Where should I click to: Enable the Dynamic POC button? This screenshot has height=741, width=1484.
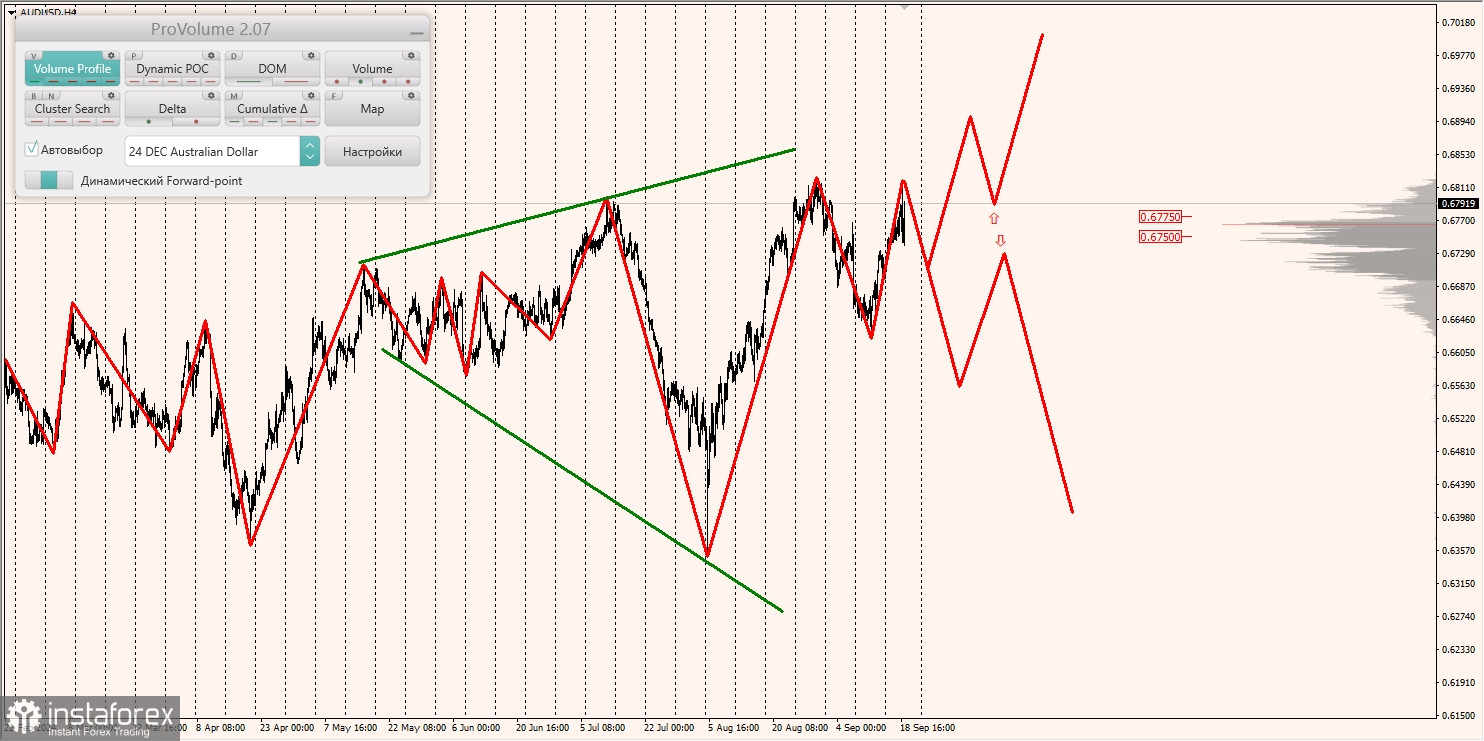click(172, 68)
